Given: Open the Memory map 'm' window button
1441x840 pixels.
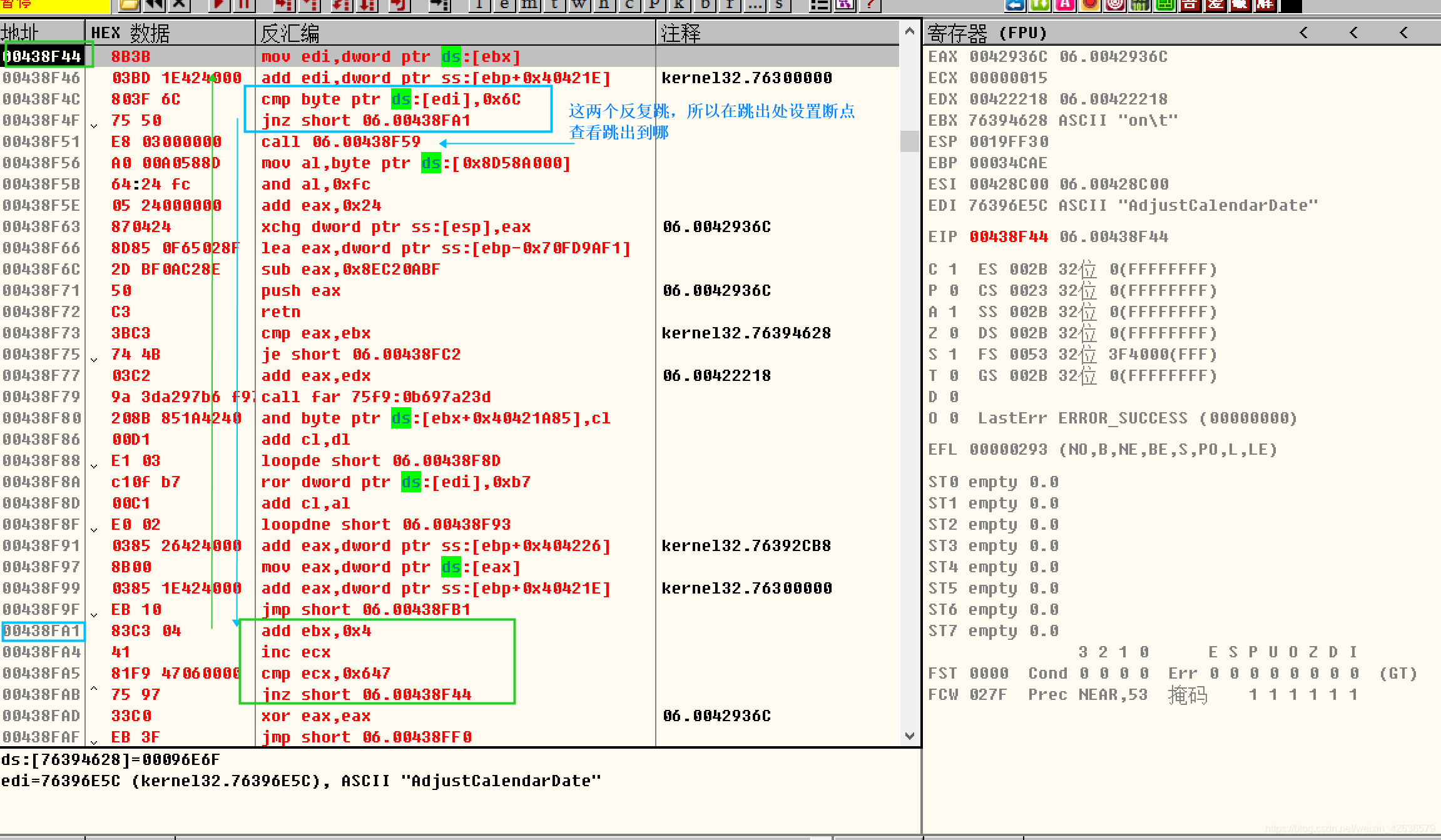Looking at the screenshot, I should [x=529, y=5].
